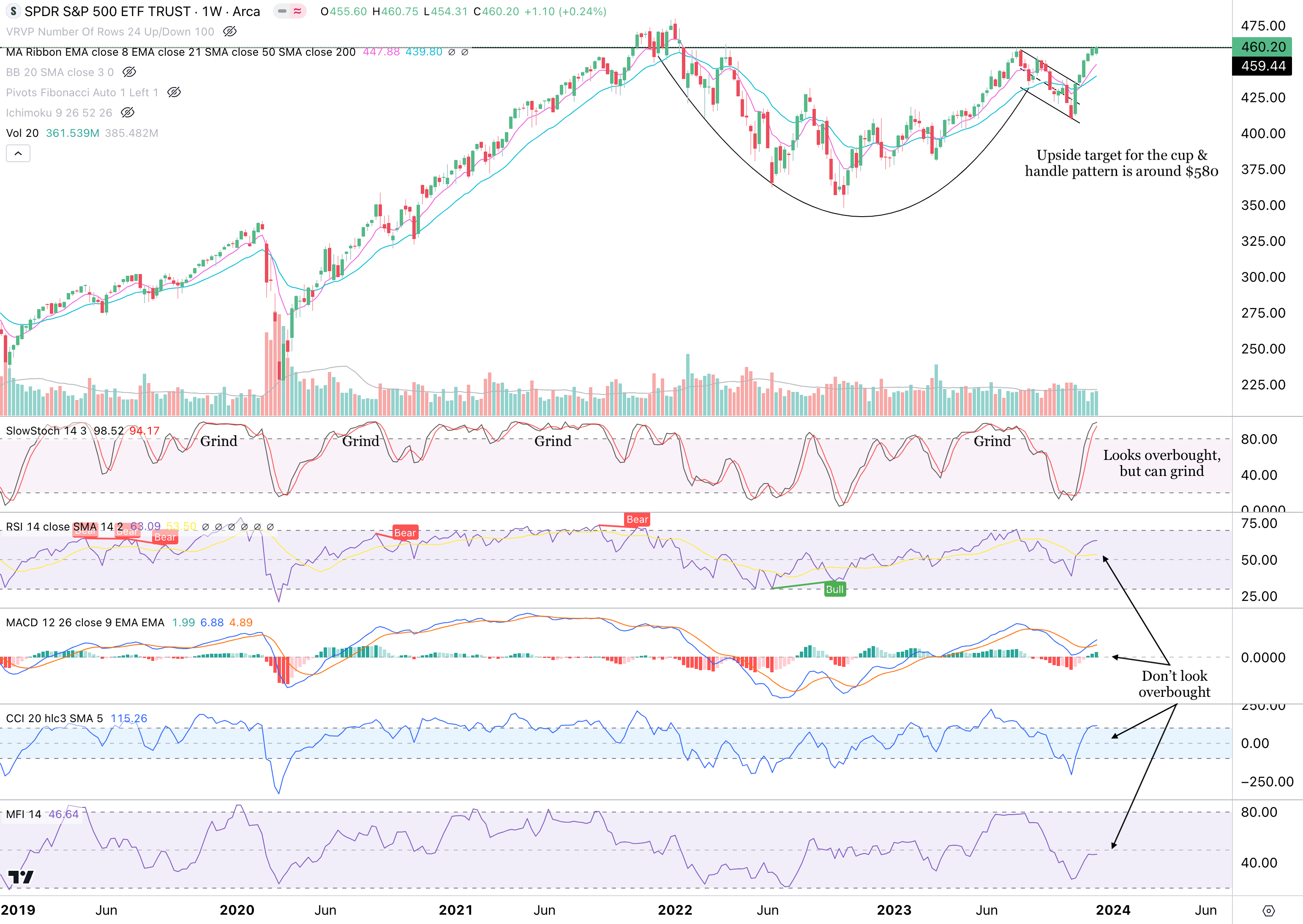Open chart settings gear on the time axis
The image size is (1303, 924).
pos(1269,911)
